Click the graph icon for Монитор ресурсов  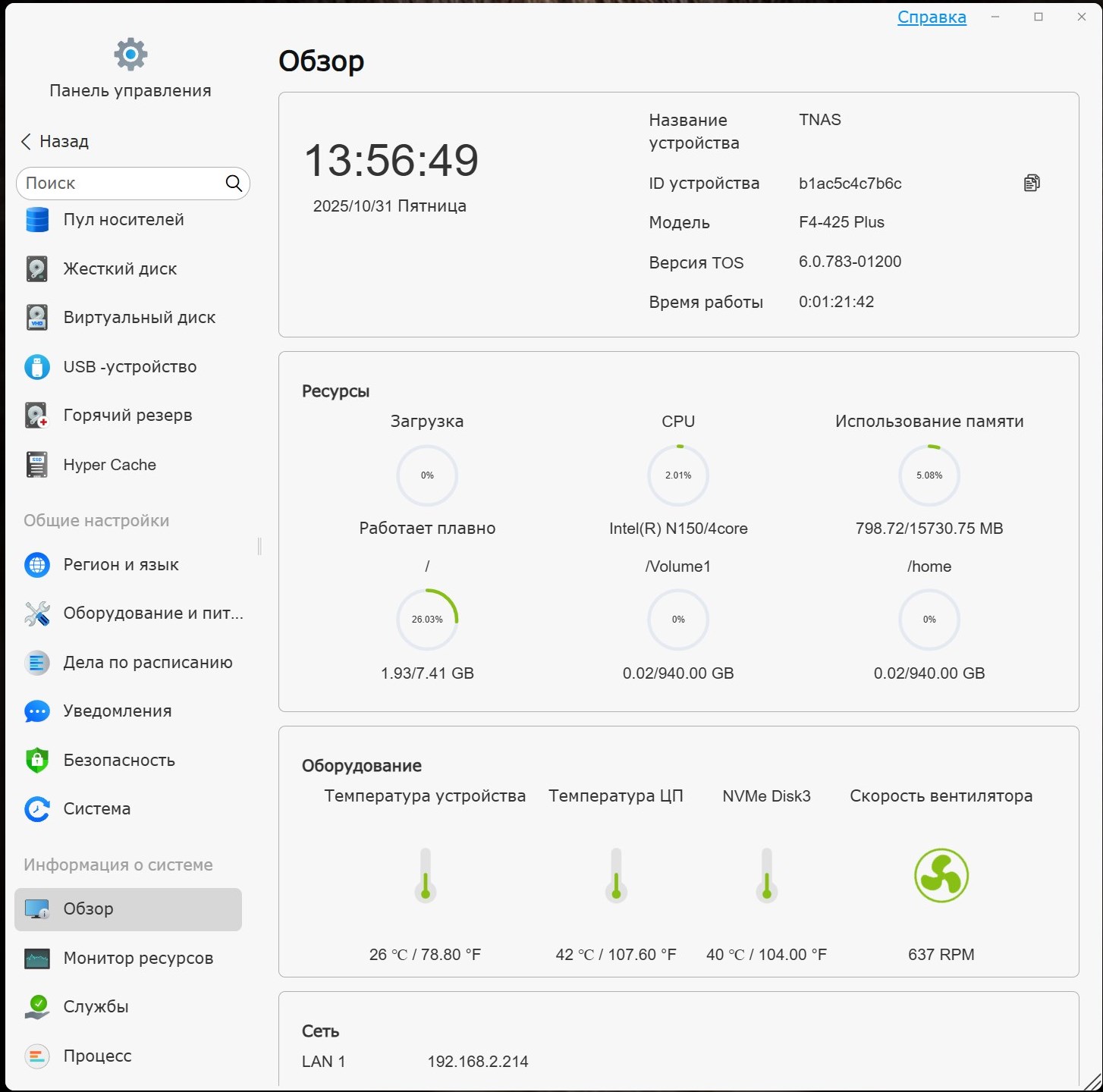37,959
